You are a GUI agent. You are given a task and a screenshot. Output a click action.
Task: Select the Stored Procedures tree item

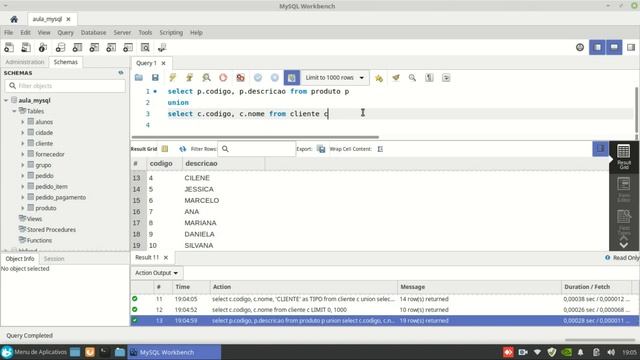pyautogui.click(x=51, y=229)
